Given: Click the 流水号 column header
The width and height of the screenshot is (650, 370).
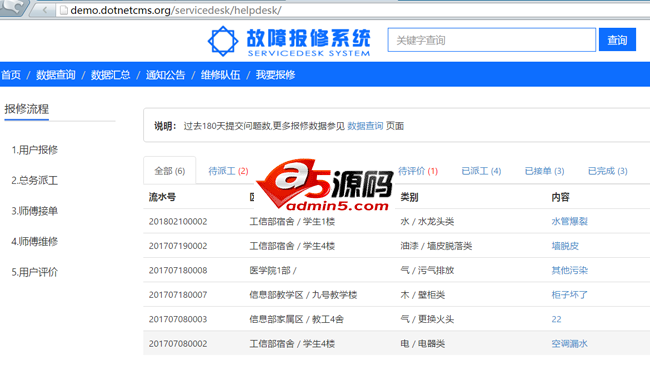Looking at the screenshot, I should (x=162, y=197).
